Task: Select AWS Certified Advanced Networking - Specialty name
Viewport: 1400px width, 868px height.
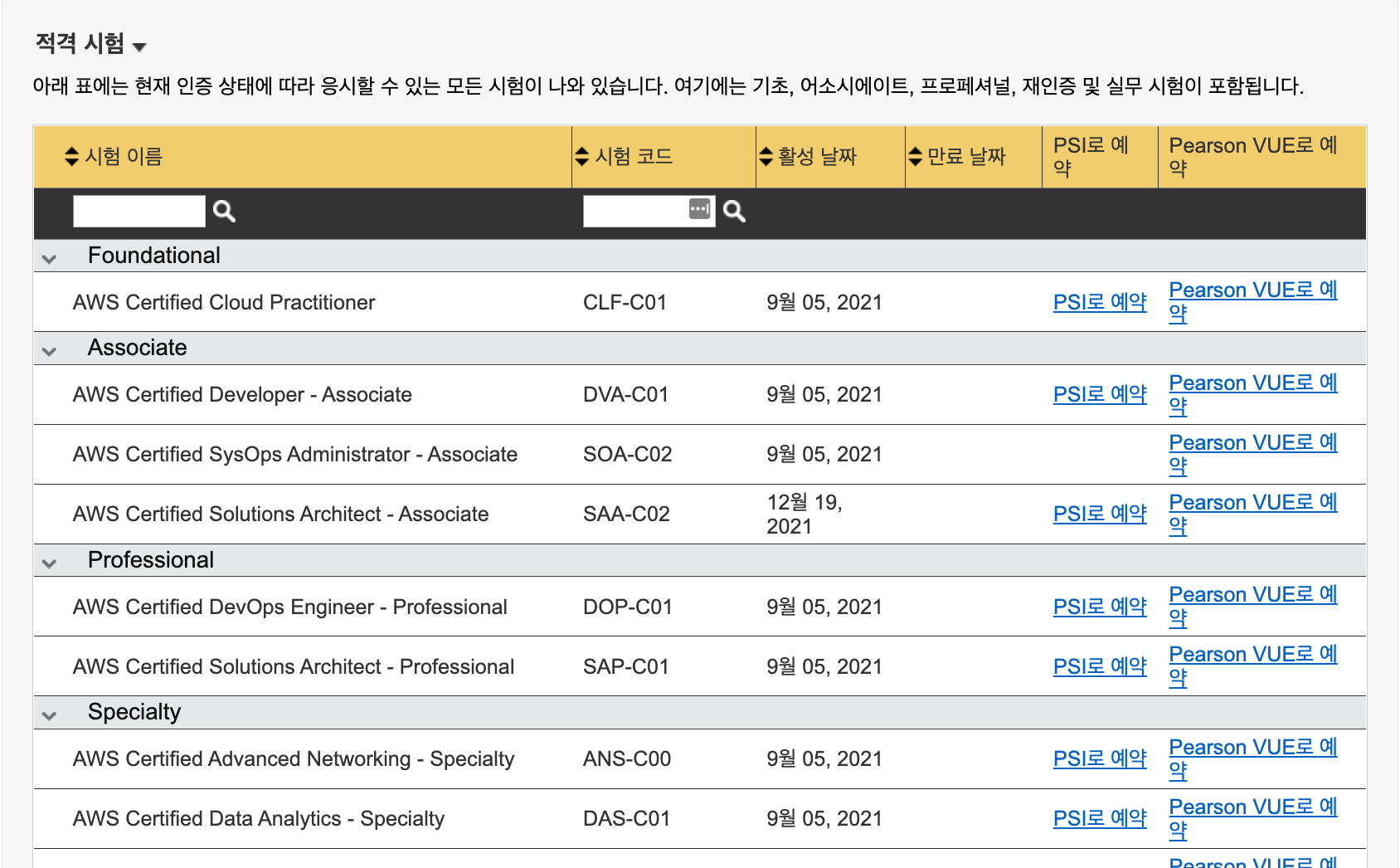Action: coord(294,758)
